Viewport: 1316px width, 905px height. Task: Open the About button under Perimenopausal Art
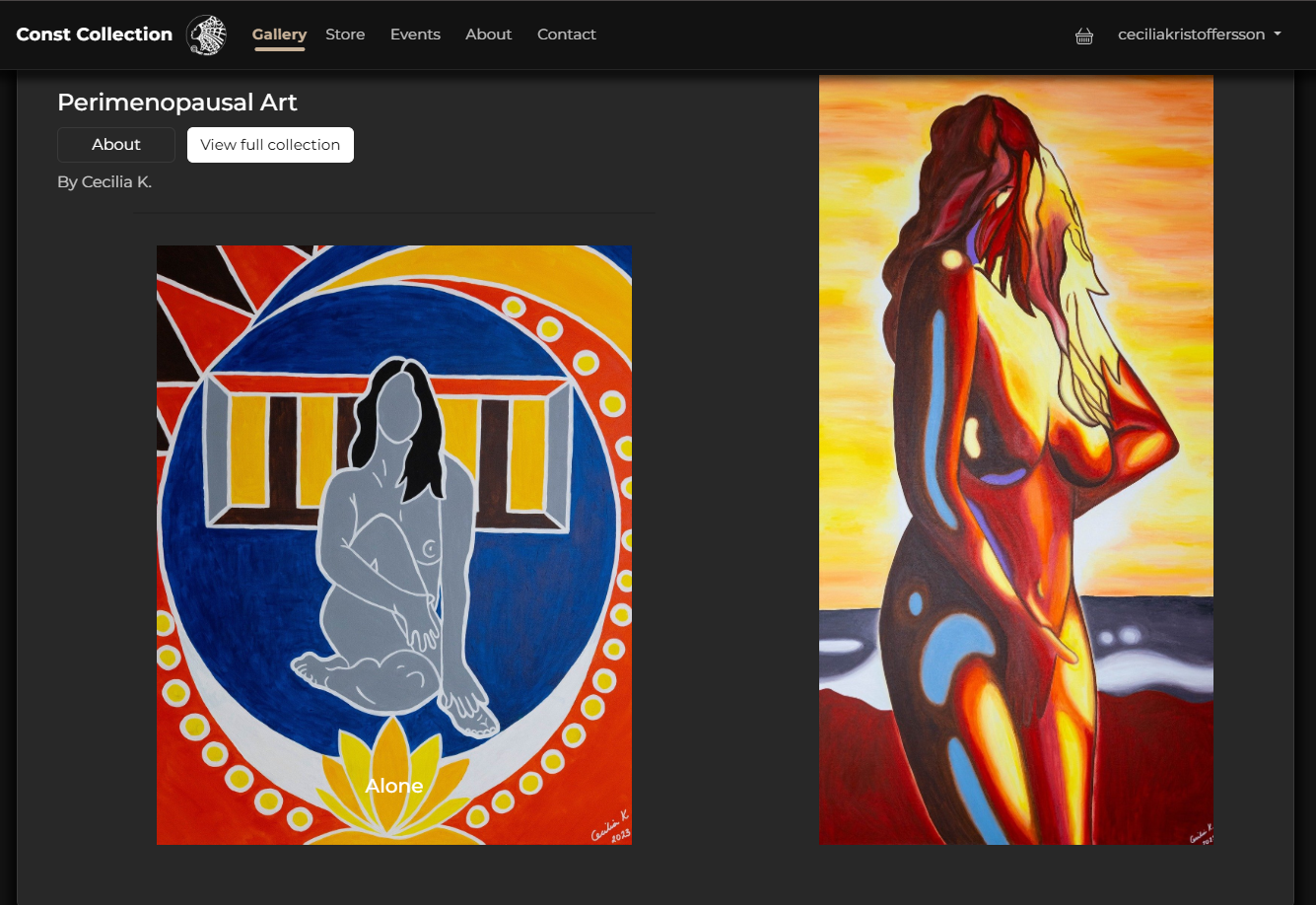pyautogui.click(x=115, y=144)
